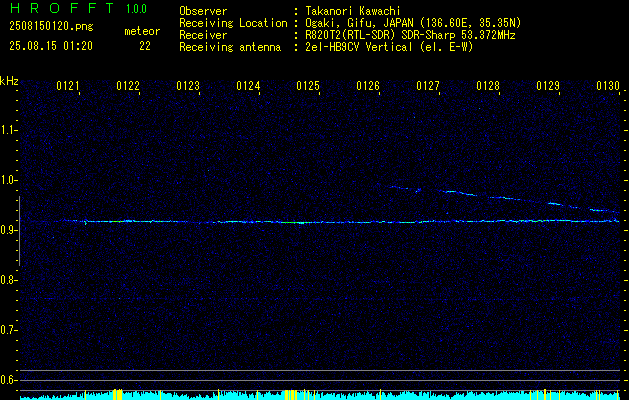Viewport: 629px width, 400px height.
Task: Click 2el-HB9CV Vertical antenna text
Action: coord(389,47)
